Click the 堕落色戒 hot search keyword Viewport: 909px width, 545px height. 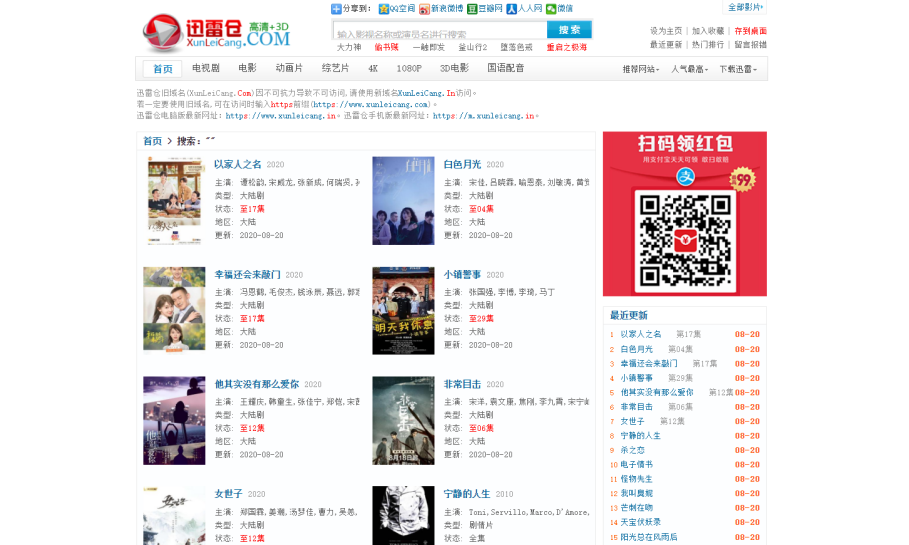[x=517, y=48]
